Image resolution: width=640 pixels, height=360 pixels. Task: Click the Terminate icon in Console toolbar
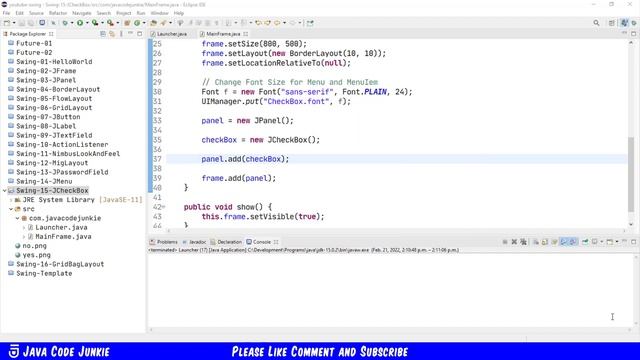click(505, 242)
